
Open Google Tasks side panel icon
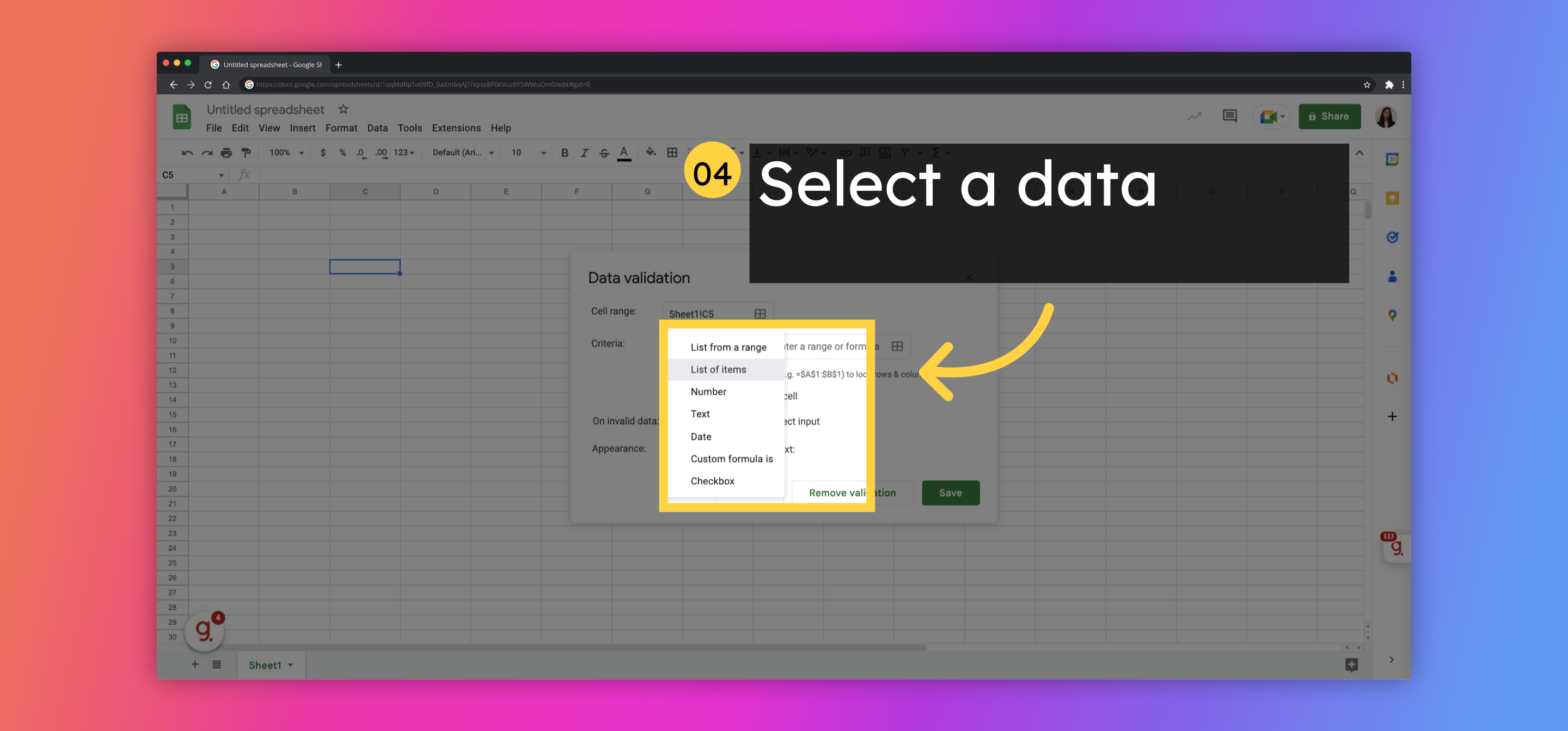pyautogui.click(x=1392, y=237)
